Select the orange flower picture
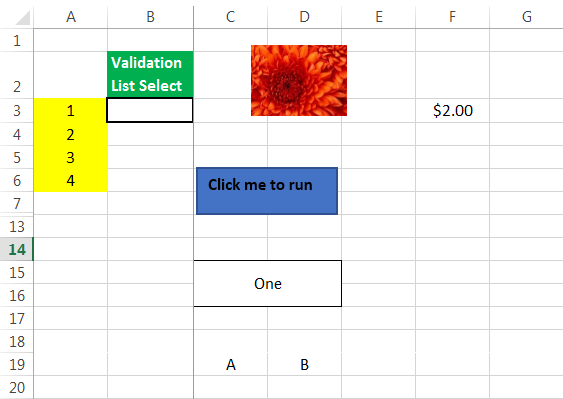This screenshot has width=563, height=399. point(299,80)
